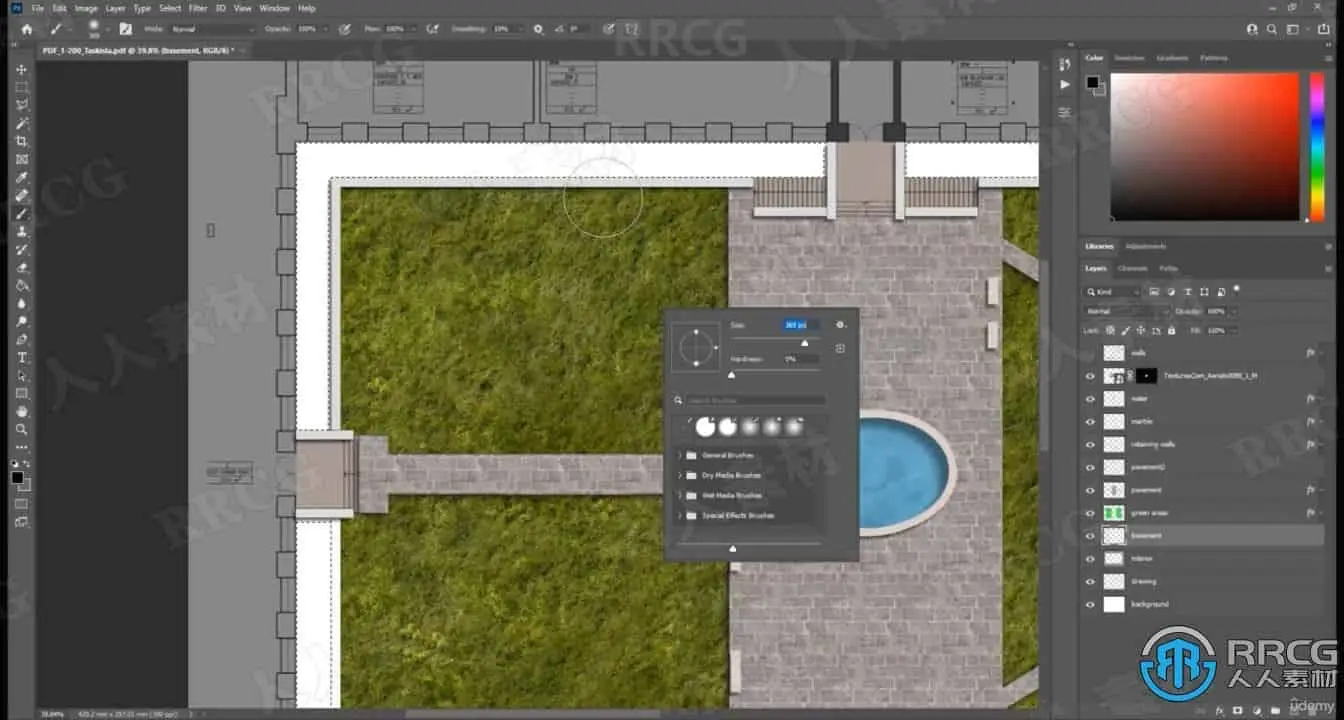Toggle visibility of green areas layer

pos(1090,513)
